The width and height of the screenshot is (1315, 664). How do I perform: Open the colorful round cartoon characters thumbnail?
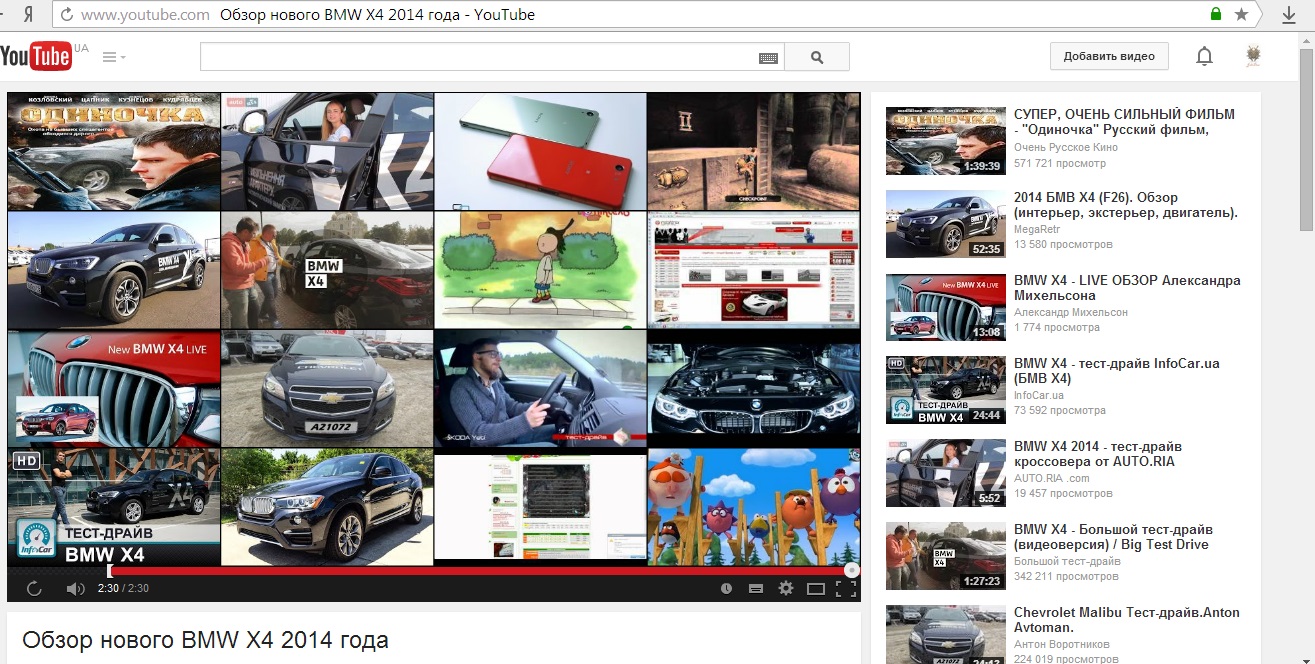(754, 507)
